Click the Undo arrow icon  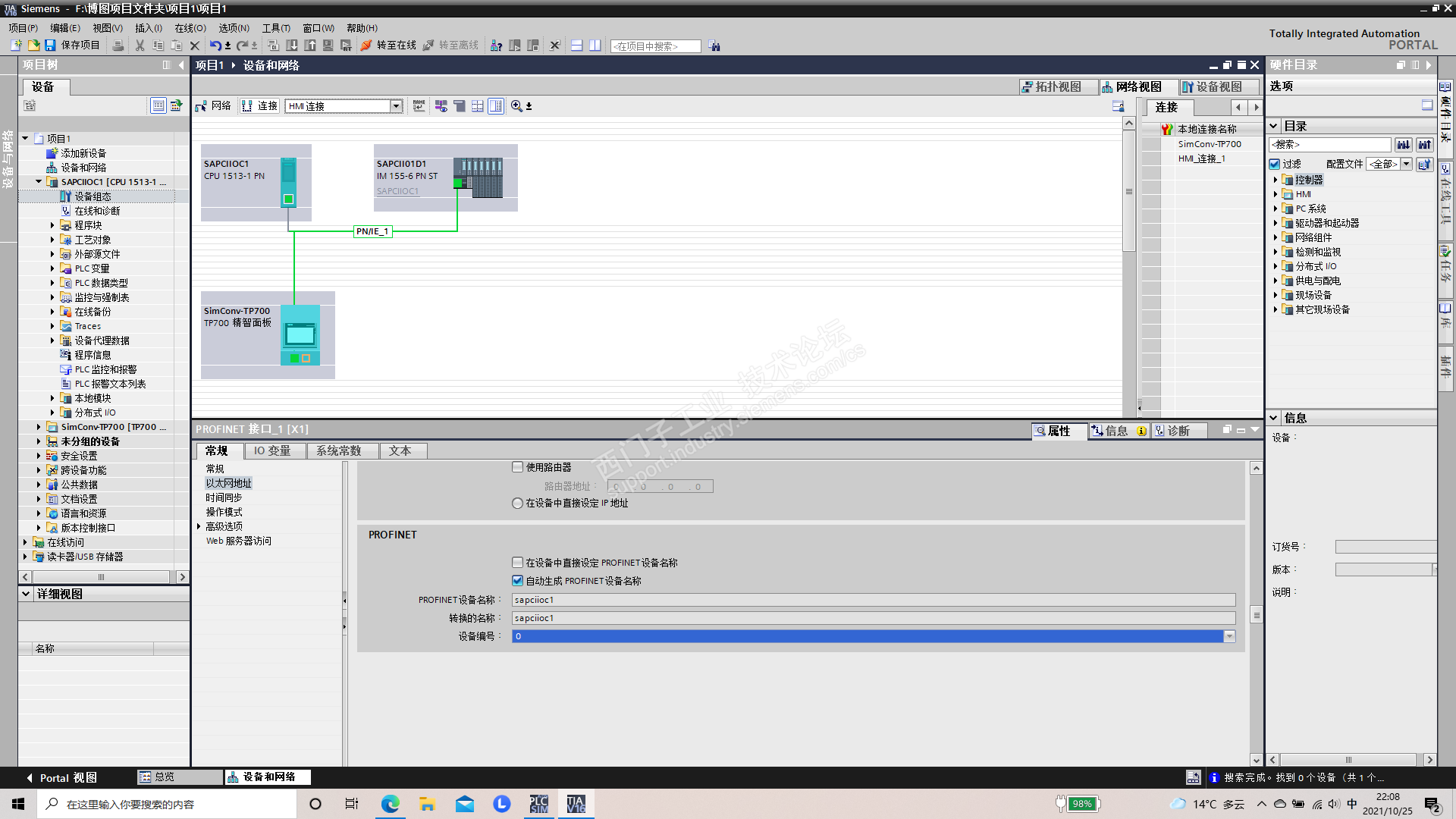215,45
